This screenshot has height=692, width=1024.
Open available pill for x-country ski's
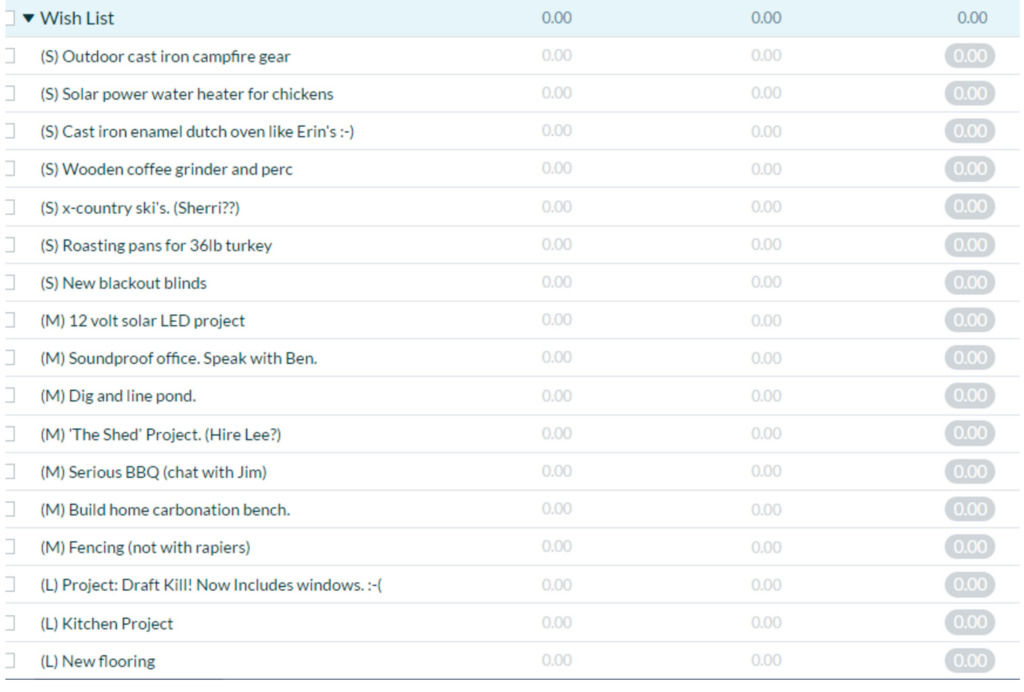tap(970, 207)
